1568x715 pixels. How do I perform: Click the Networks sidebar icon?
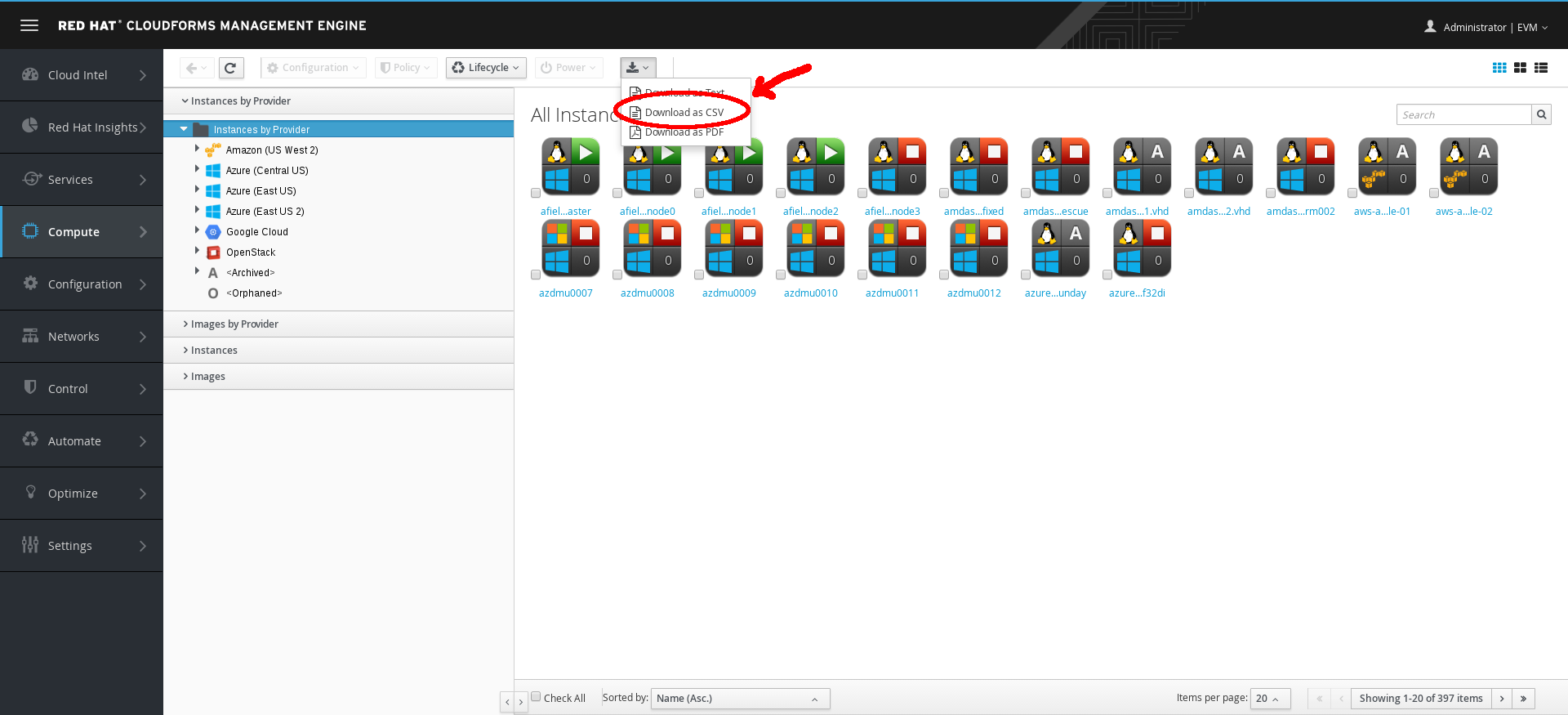coord(30,335)
